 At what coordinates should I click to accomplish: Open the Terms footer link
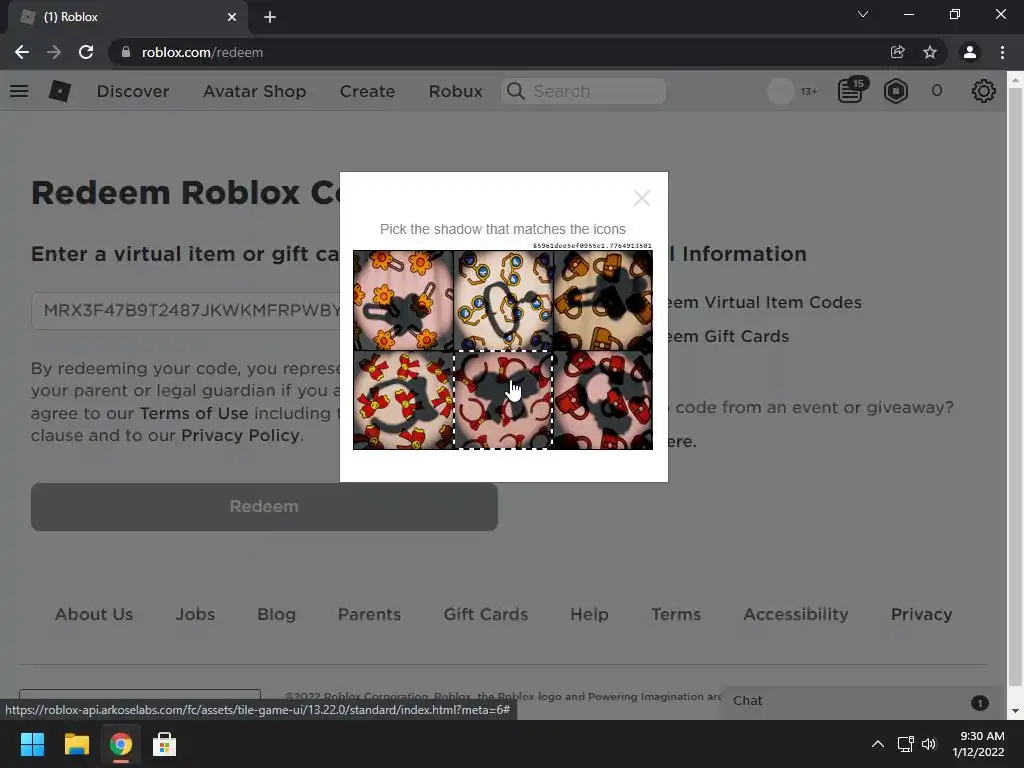coord(676,615)
